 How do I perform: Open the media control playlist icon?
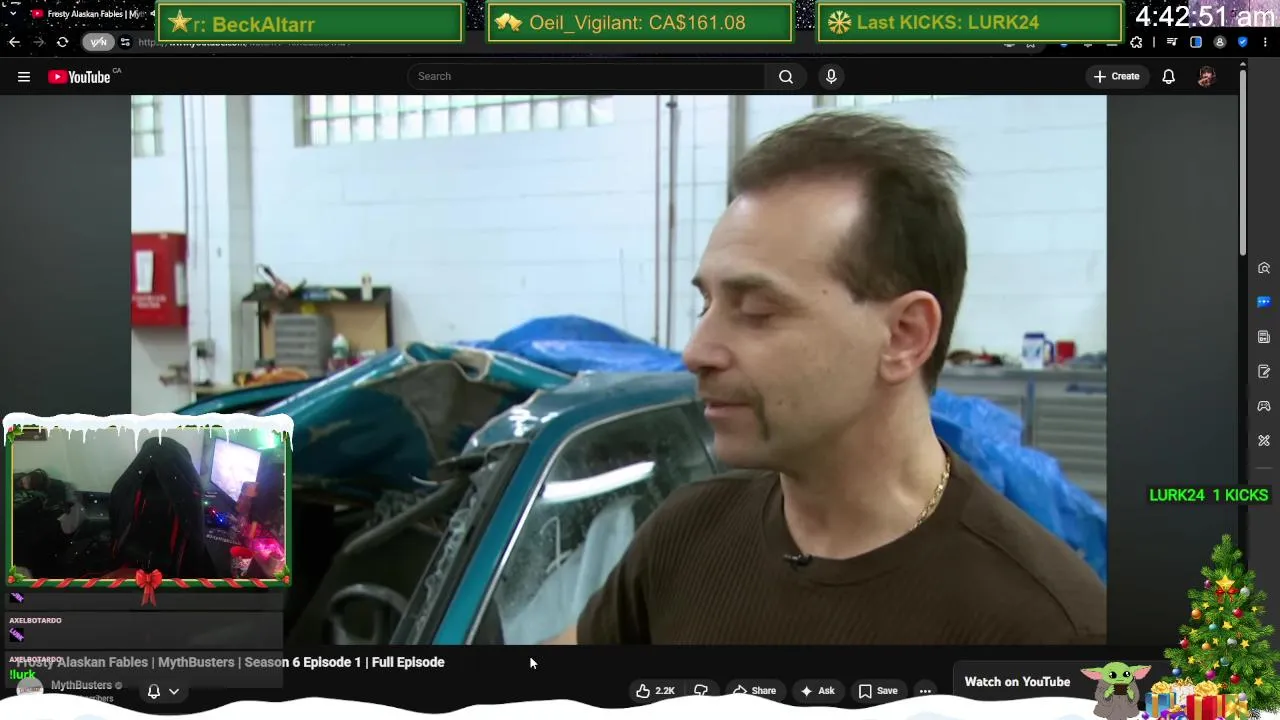tap(1172, 42)
